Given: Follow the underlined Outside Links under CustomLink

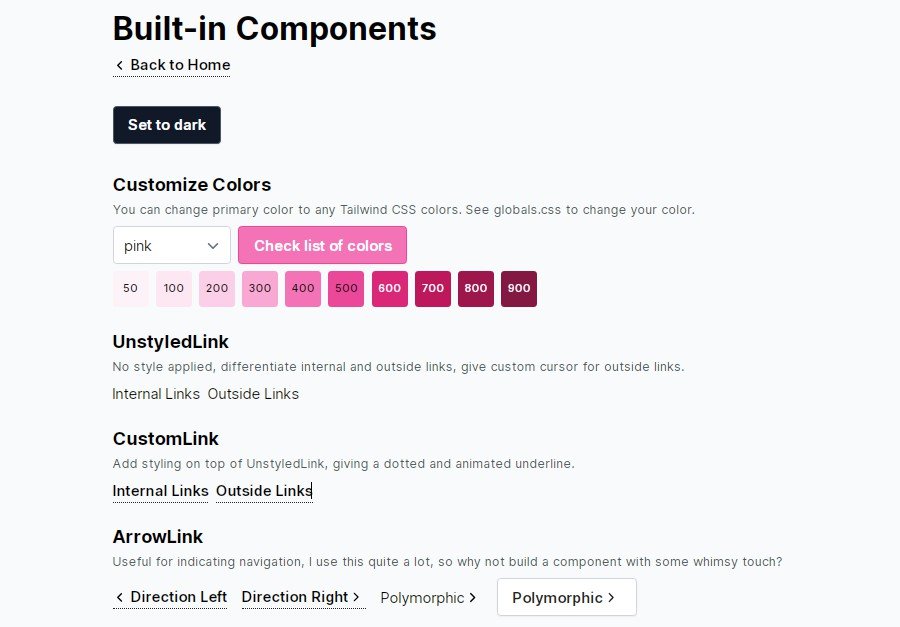Looking at the screenshot, I should (263, 491).
